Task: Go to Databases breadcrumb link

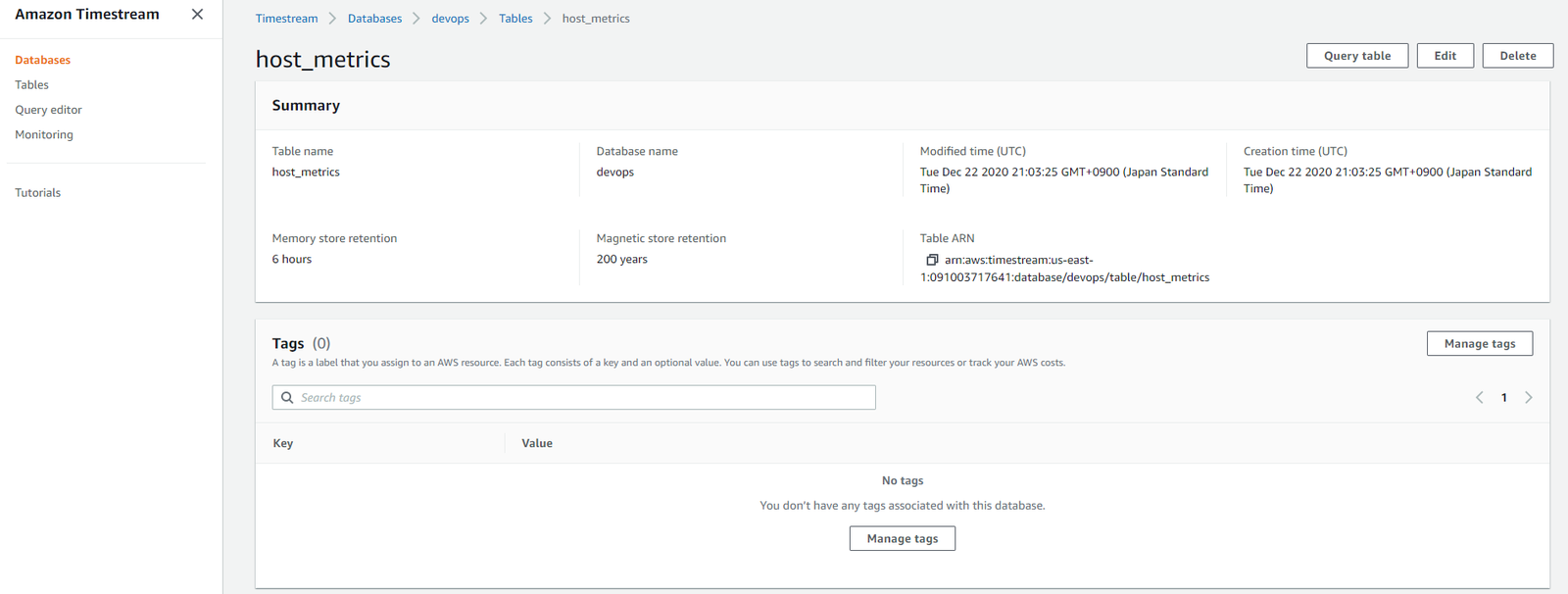Action: 374,19
